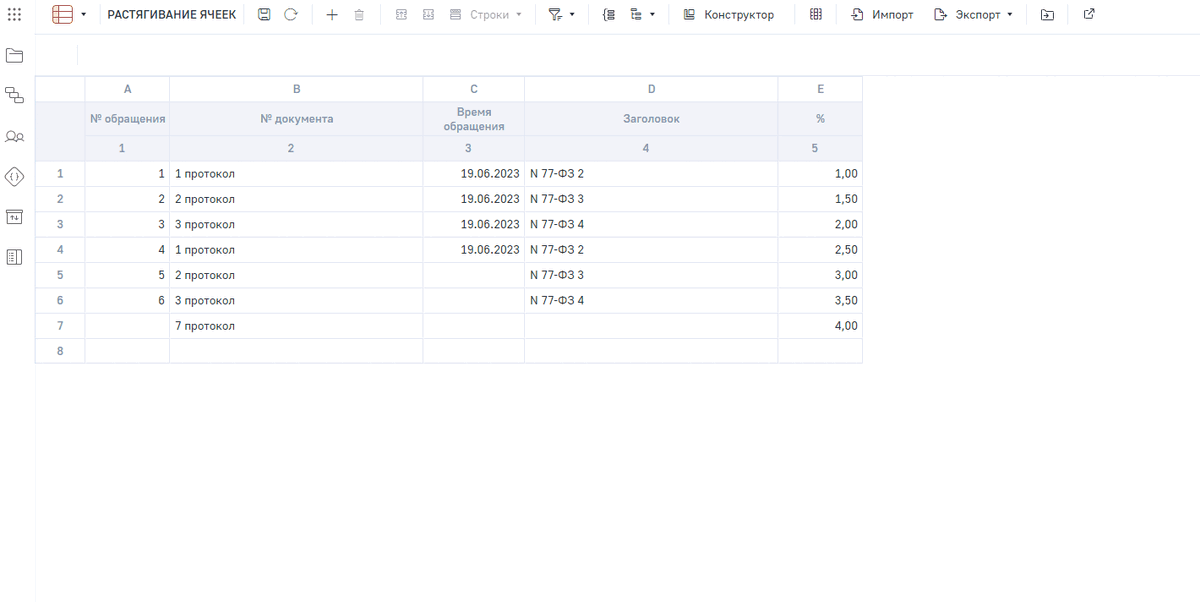The image size is (1200, 602).
Task: Select column A header
Action: pyautogui.click(x=127, y=89)
